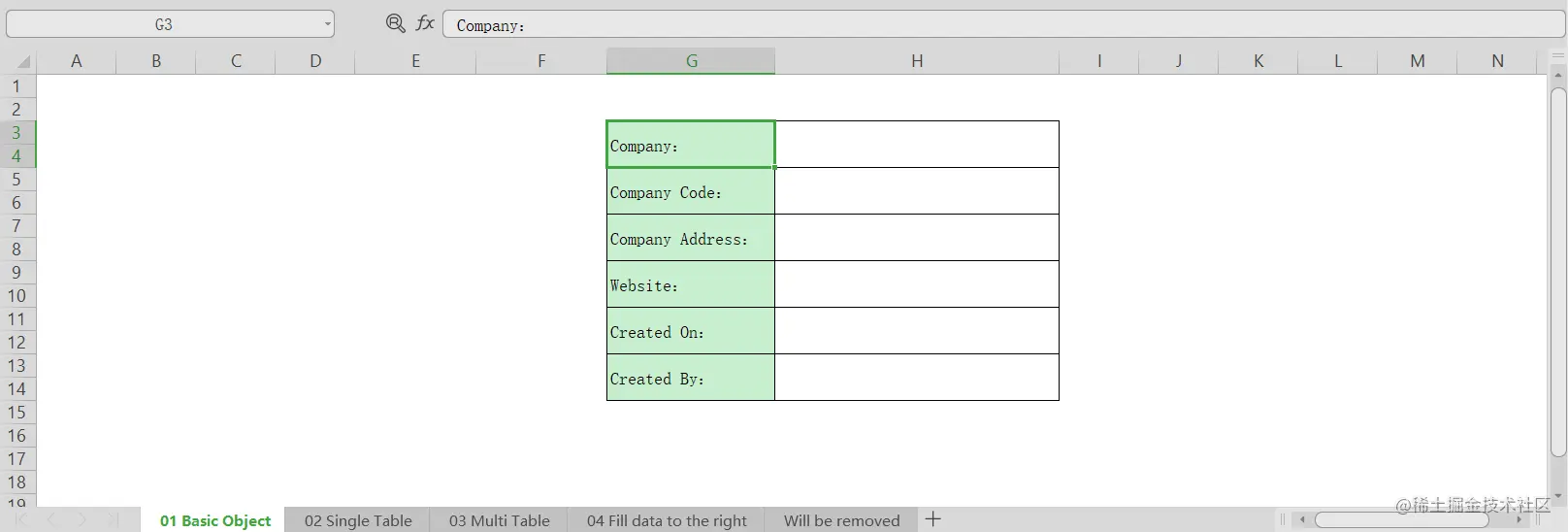The height and width of the screenshot is (532, 1568).
Task: Select row 1 header
Action: tap(17, 86)
